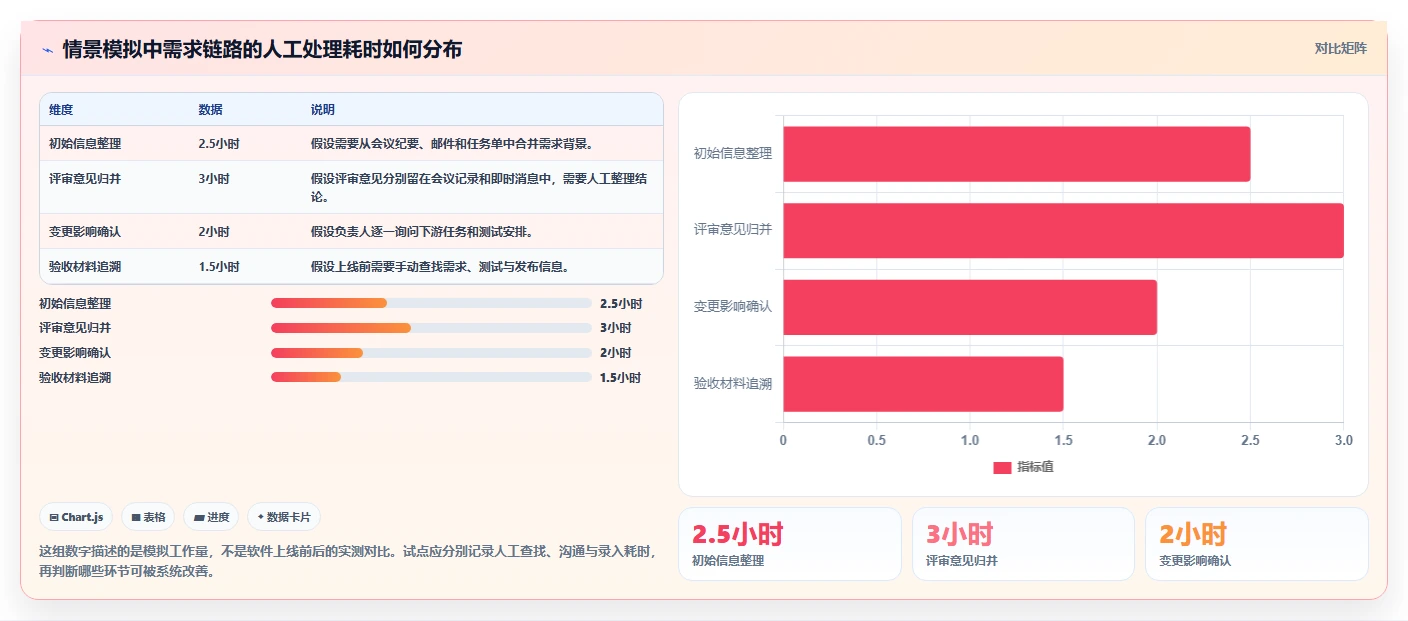This screenshot has height=621, width=1408.
Task: Click the lightning icon beside the card title
Action: 47,50
